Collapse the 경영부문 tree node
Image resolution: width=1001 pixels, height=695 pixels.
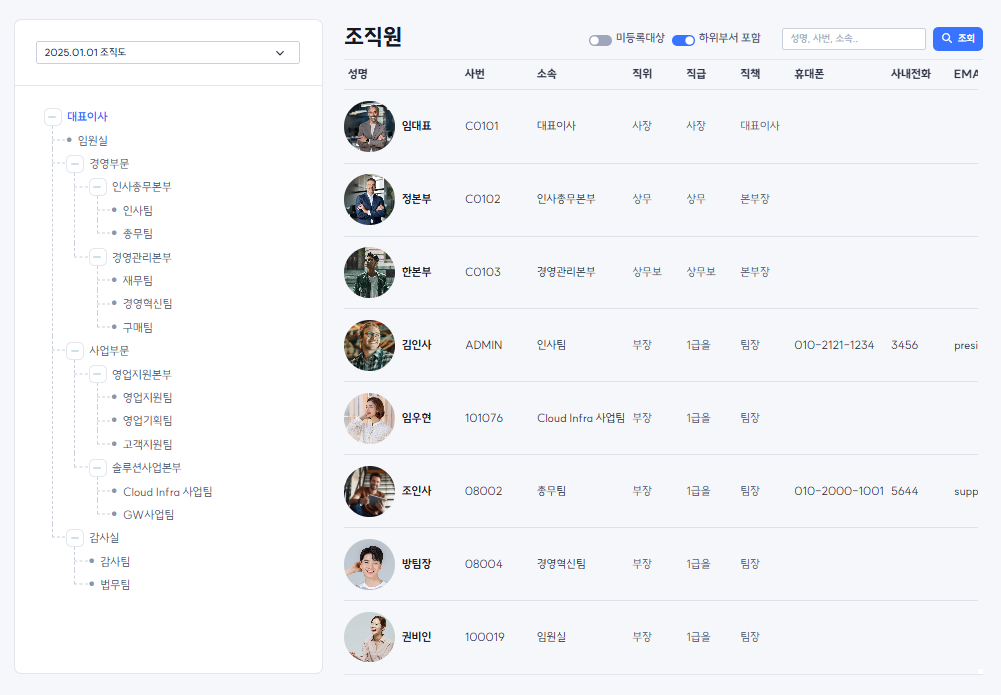75,164
